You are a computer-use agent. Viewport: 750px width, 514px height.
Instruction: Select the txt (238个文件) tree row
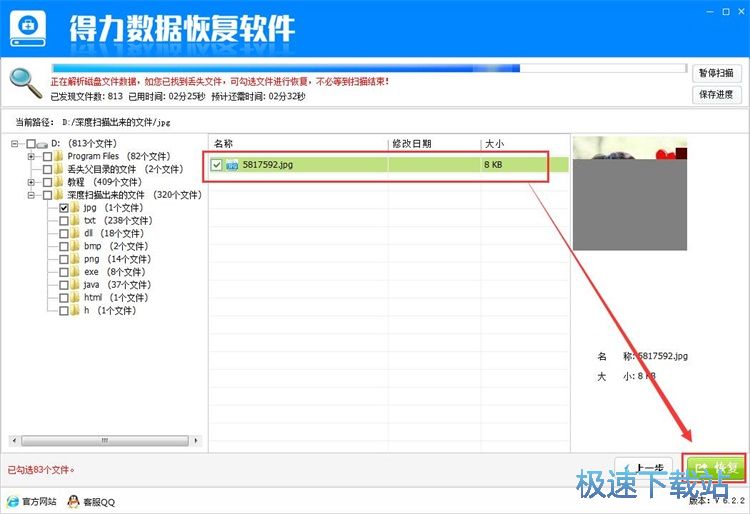click(118, 221)
